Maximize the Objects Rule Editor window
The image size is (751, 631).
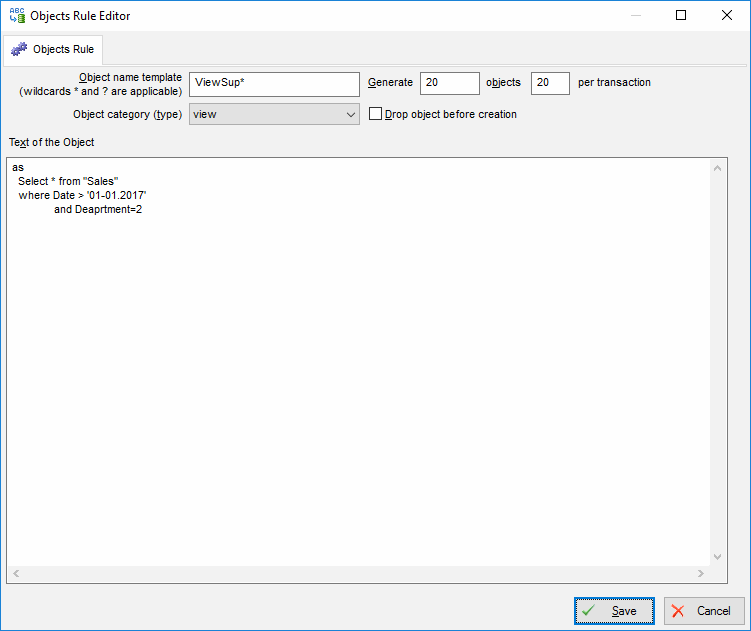click(x=681, y=15)
